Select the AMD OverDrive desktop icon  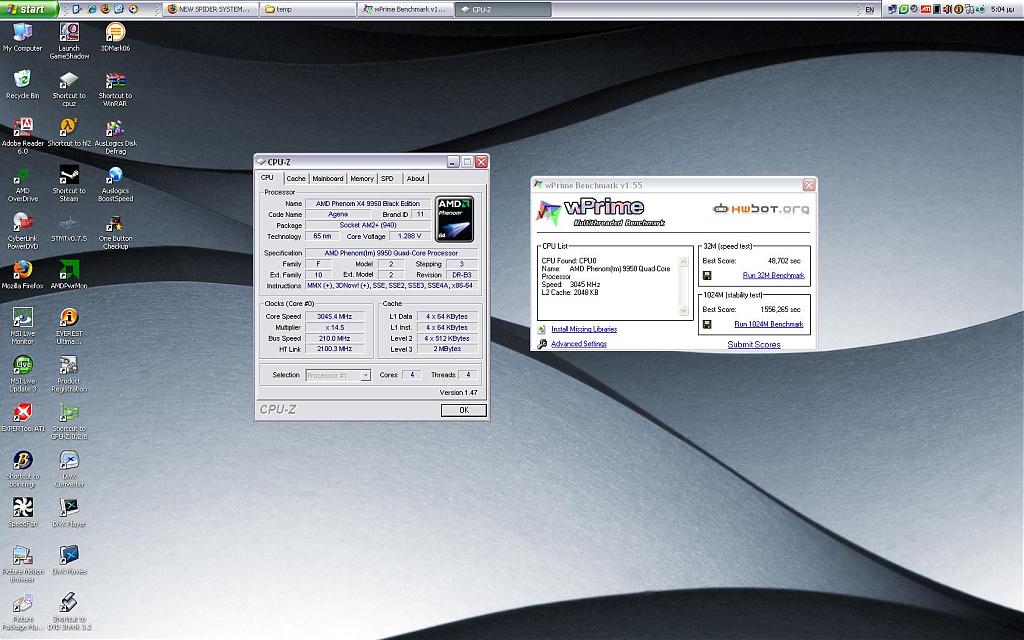[x=23, y=184]
